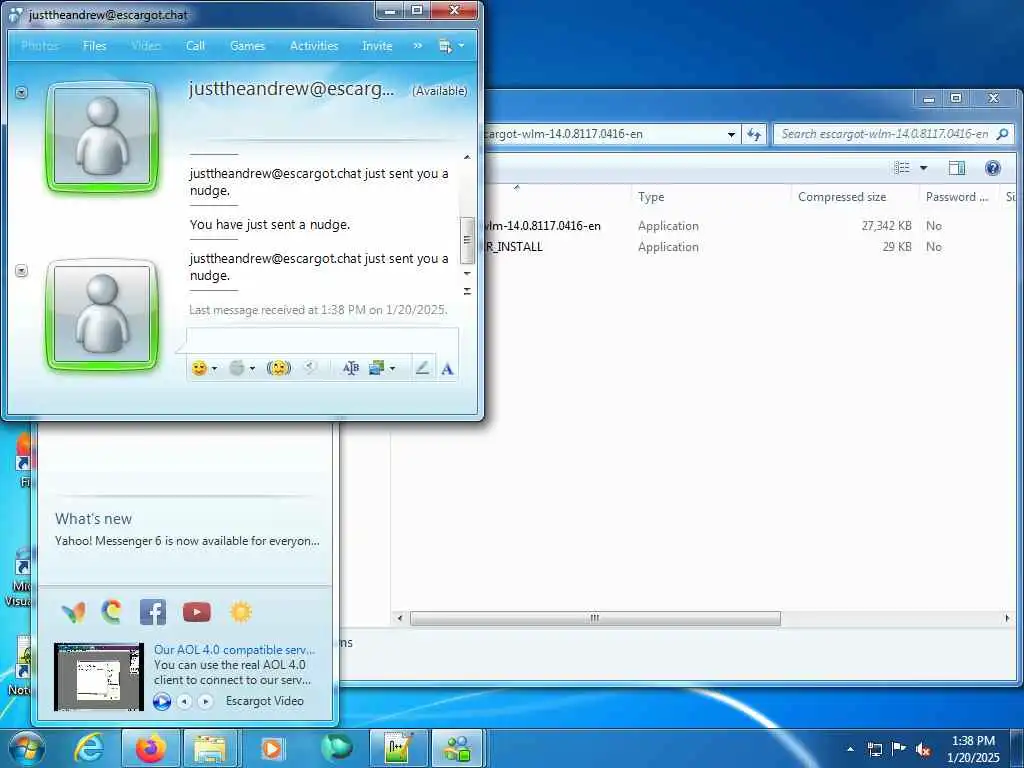
Task: Click the weather sun icon
Action: (240, 612)
